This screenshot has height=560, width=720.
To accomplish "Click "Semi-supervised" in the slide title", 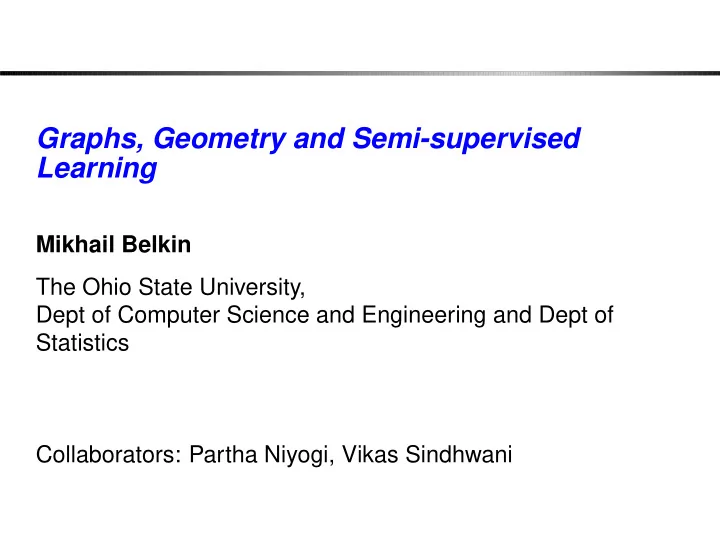I will 467,139.
